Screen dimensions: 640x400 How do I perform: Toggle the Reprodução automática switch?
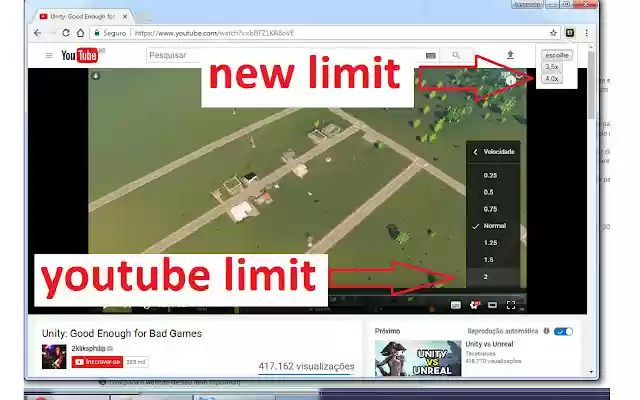pos(563,331)
